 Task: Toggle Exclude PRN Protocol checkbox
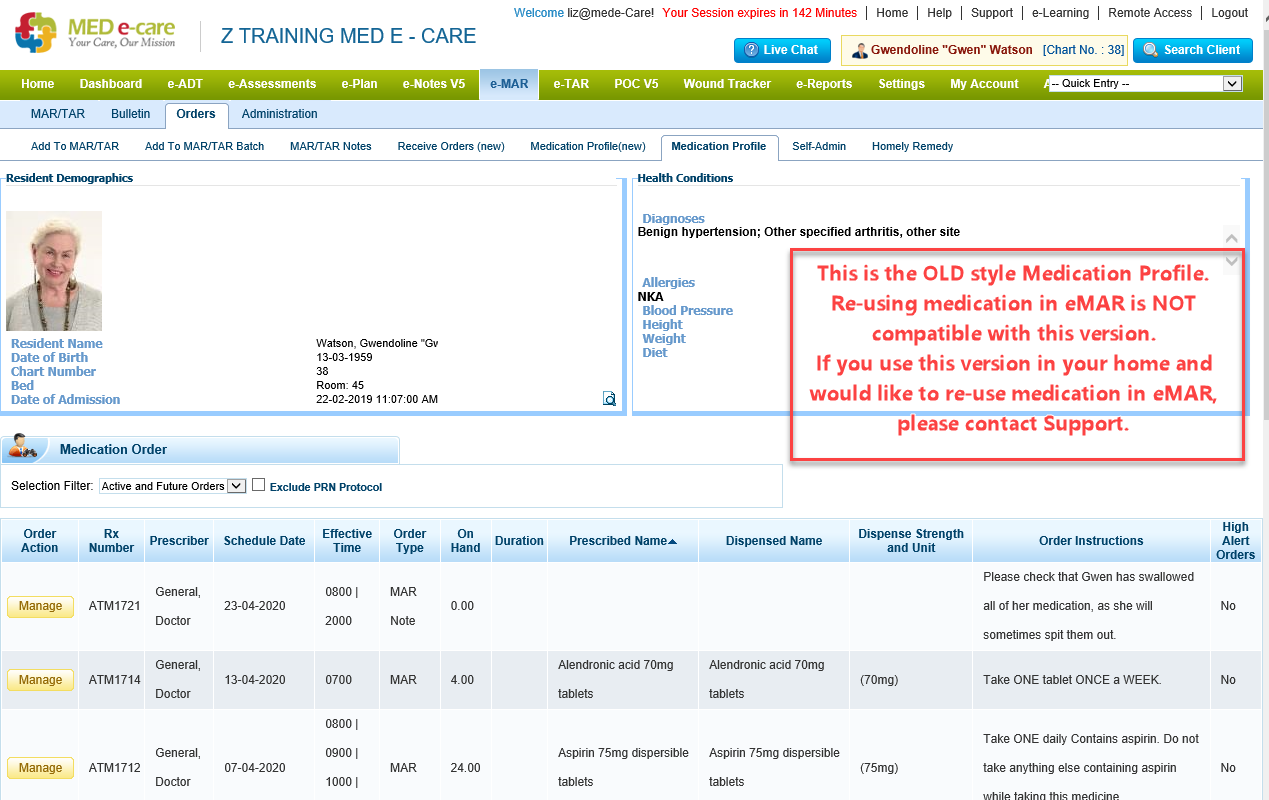(x=258, y=485)
